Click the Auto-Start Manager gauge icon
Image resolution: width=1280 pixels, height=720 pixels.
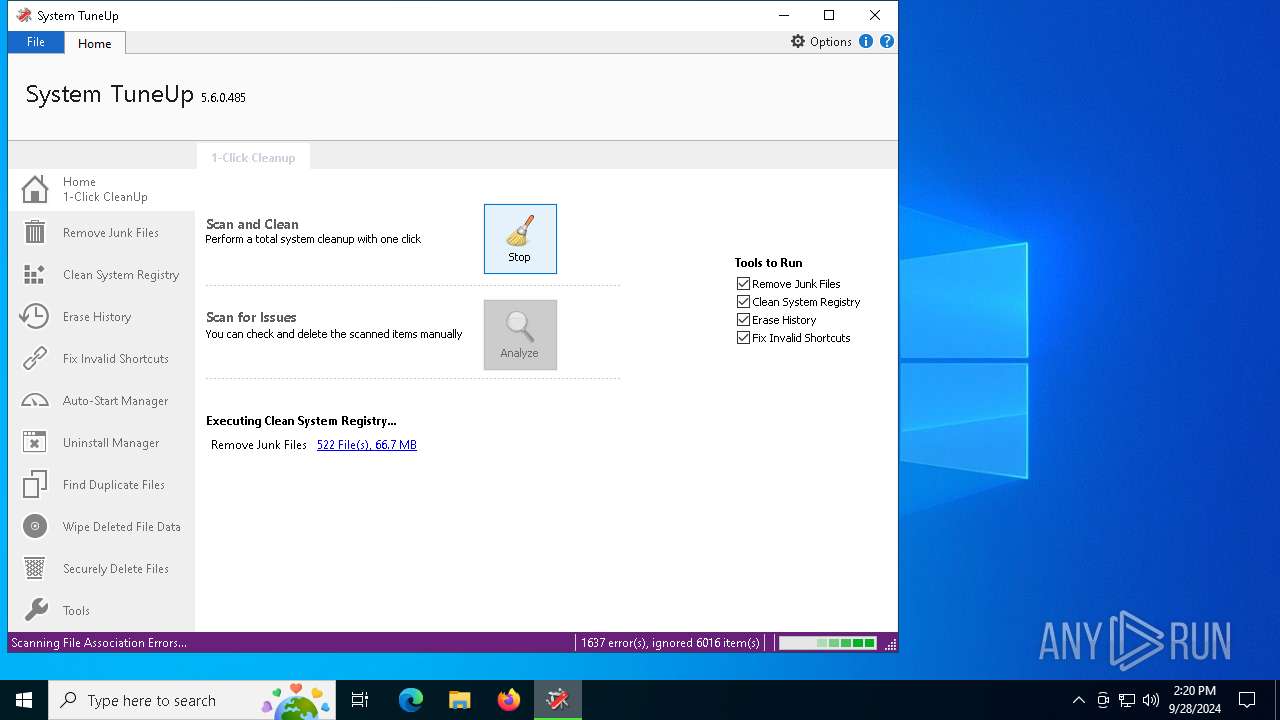click(x=35, y=400)
